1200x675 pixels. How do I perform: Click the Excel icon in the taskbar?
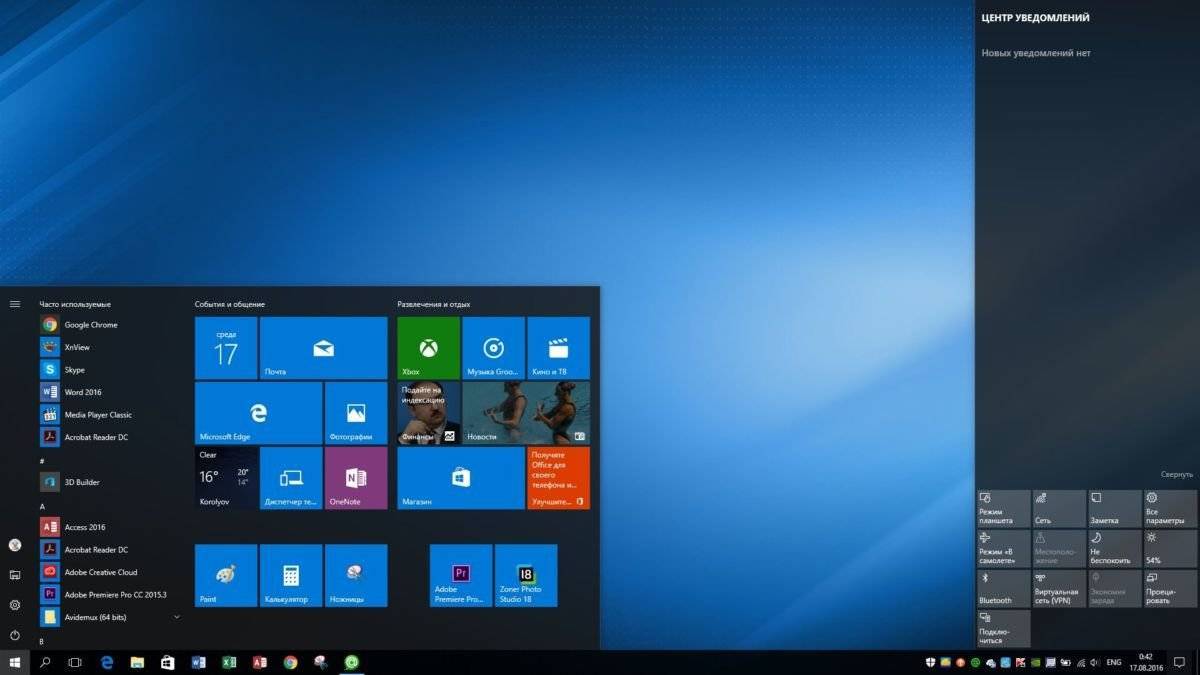(x=228, y=662)
